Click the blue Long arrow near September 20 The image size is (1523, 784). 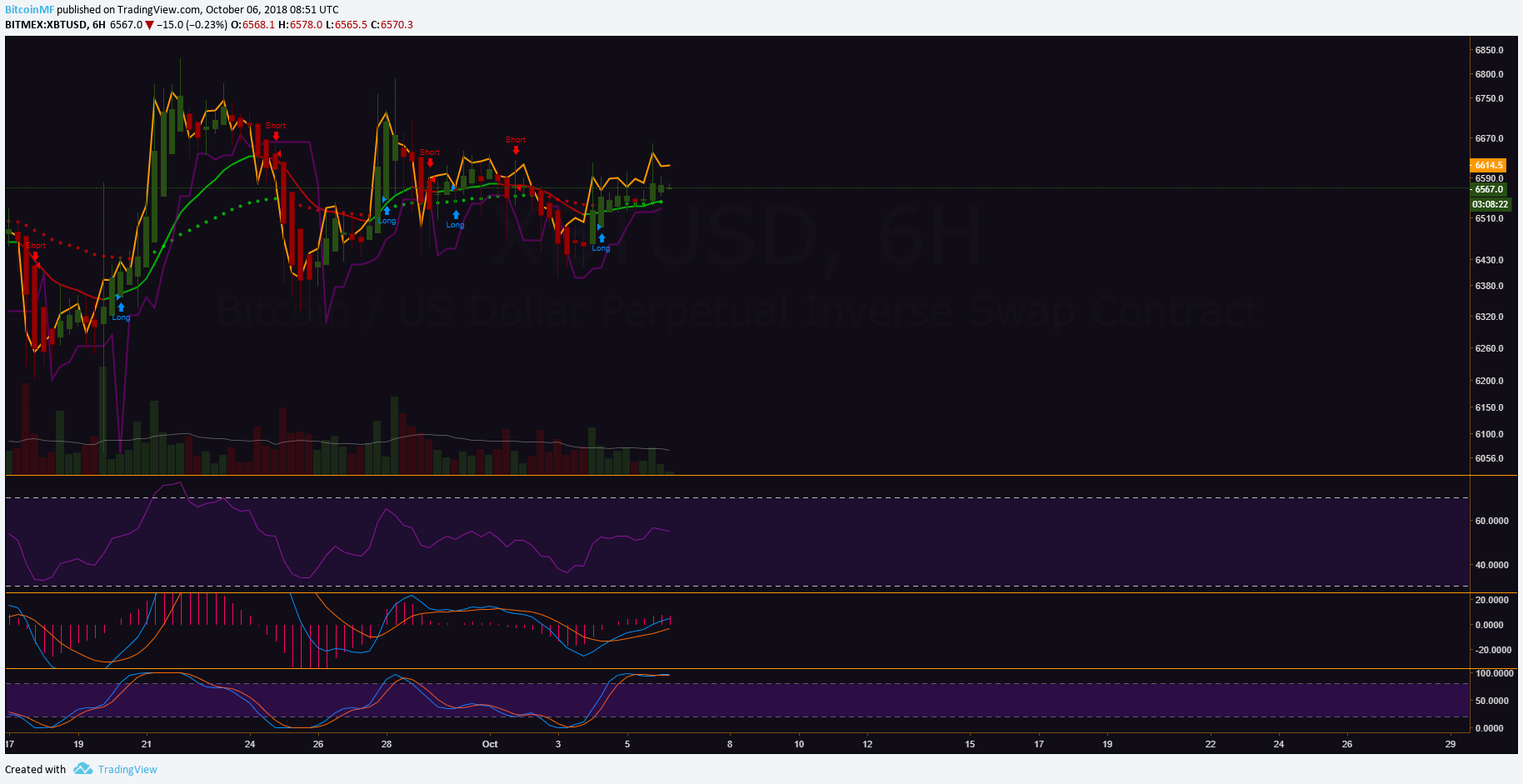[x=121, y=307]
